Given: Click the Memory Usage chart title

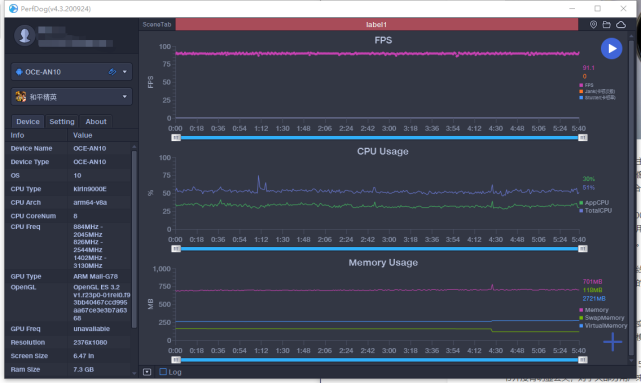Looking at the screenshot, I should (x=383, y=262).
